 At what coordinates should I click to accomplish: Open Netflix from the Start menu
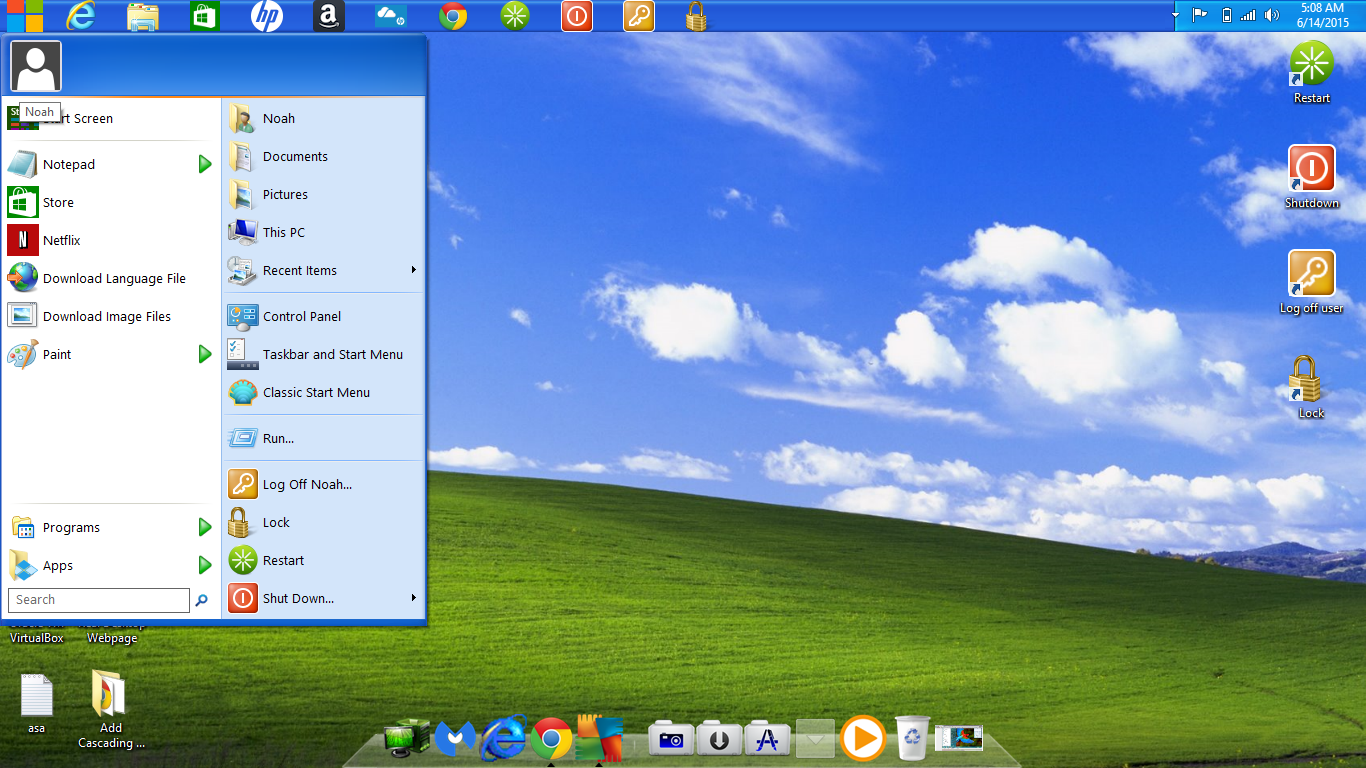coord(111,240)
